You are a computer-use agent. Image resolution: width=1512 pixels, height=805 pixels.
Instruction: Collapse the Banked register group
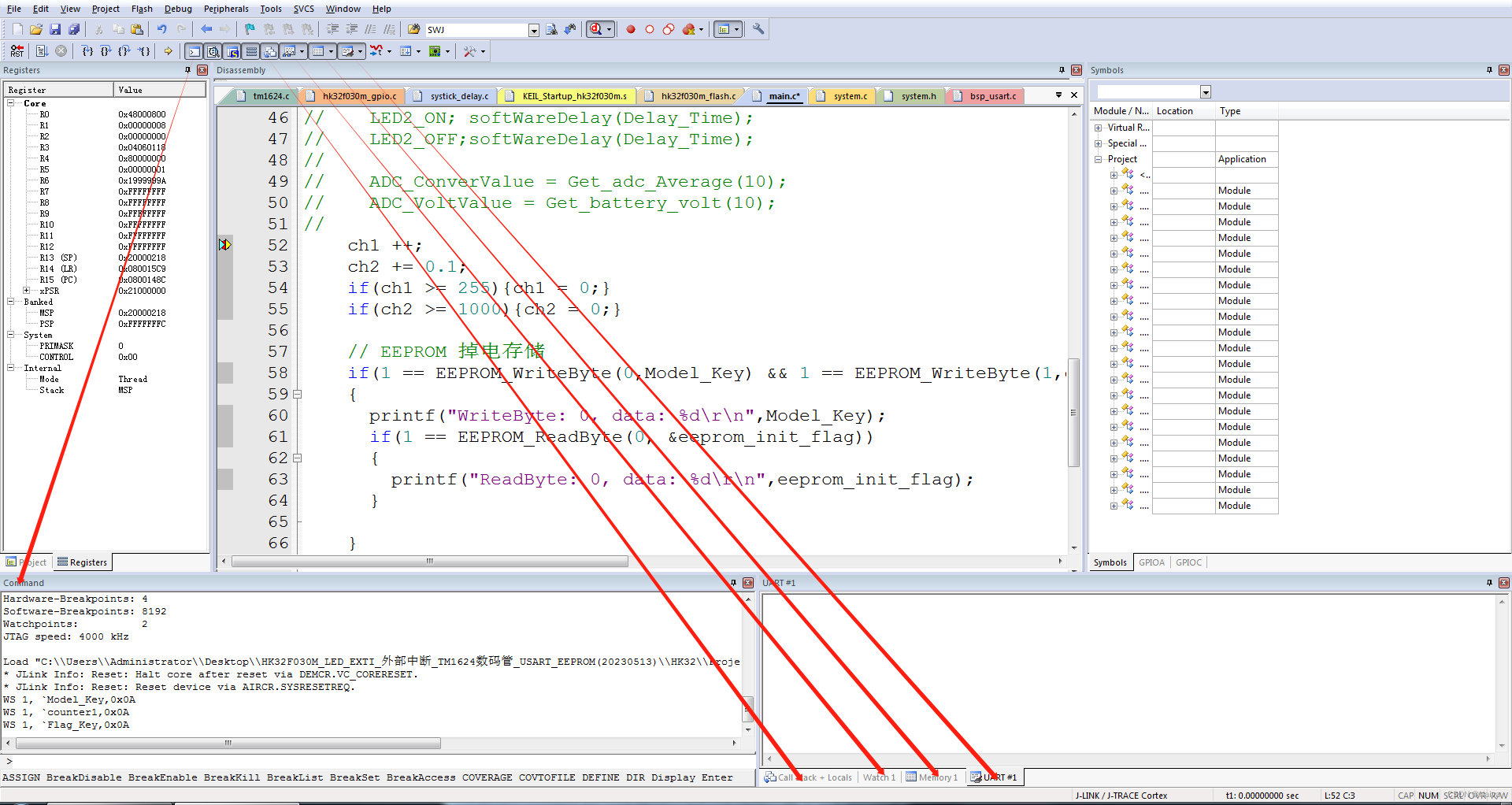pyautogui.click(x=11, y=302)
